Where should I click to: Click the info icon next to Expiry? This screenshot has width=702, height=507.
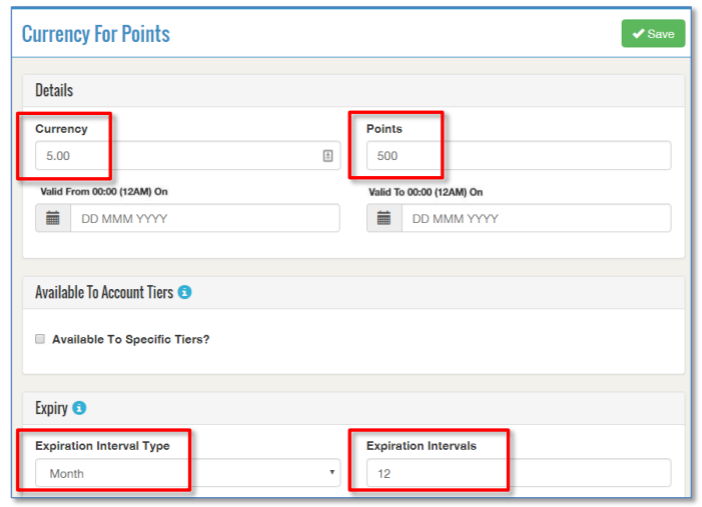coord(79,408)
